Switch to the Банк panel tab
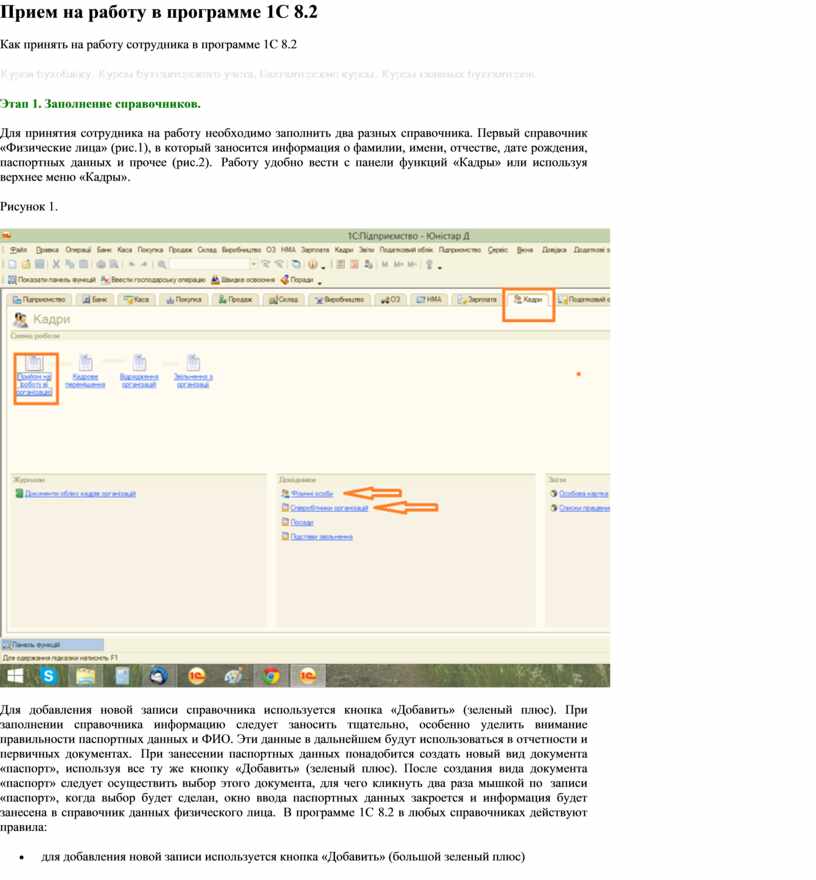Screen dimensions: 816x880 [95, 300]
